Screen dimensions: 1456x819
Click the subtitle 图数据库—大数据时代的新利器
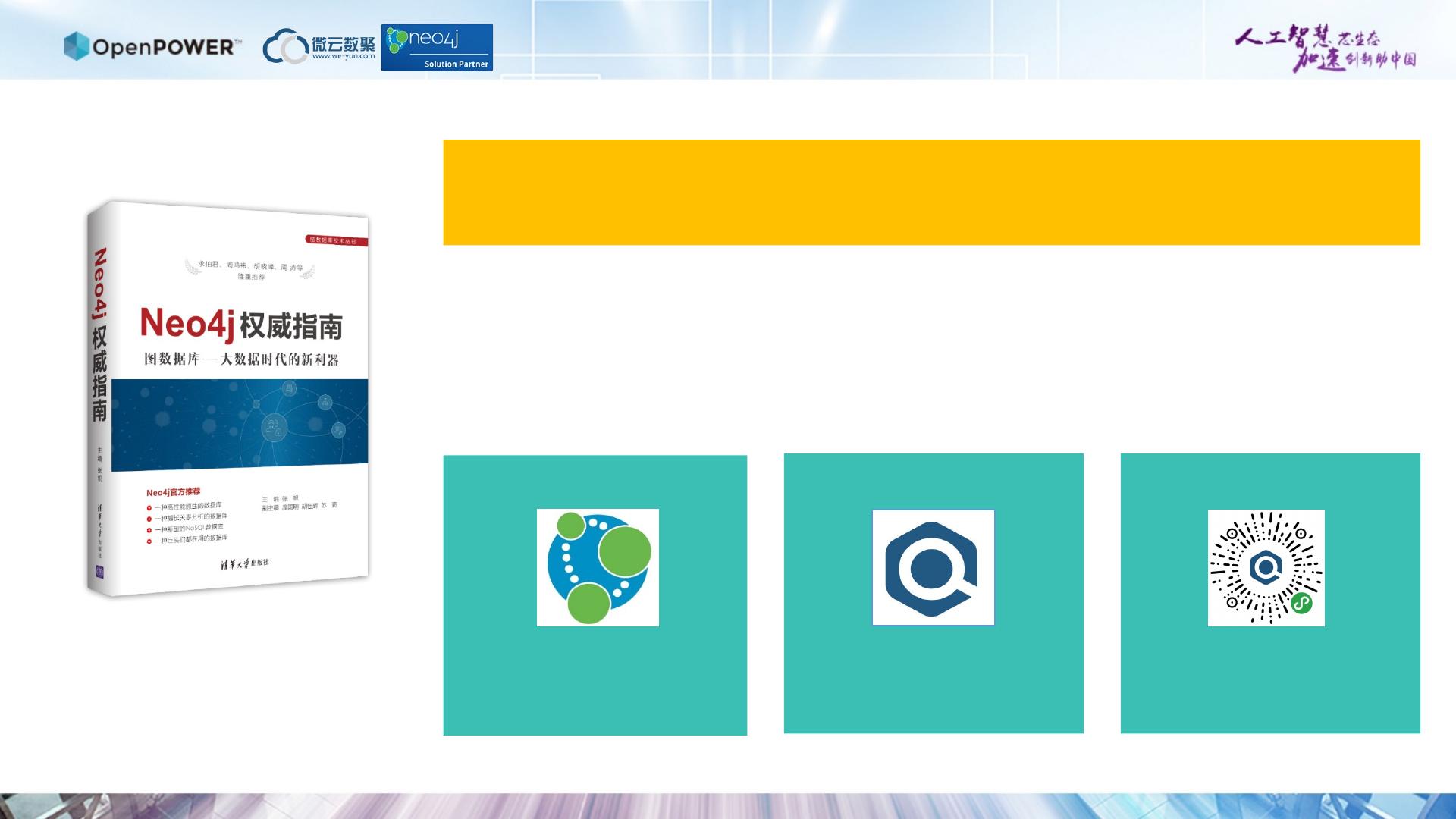pos(241,359)
